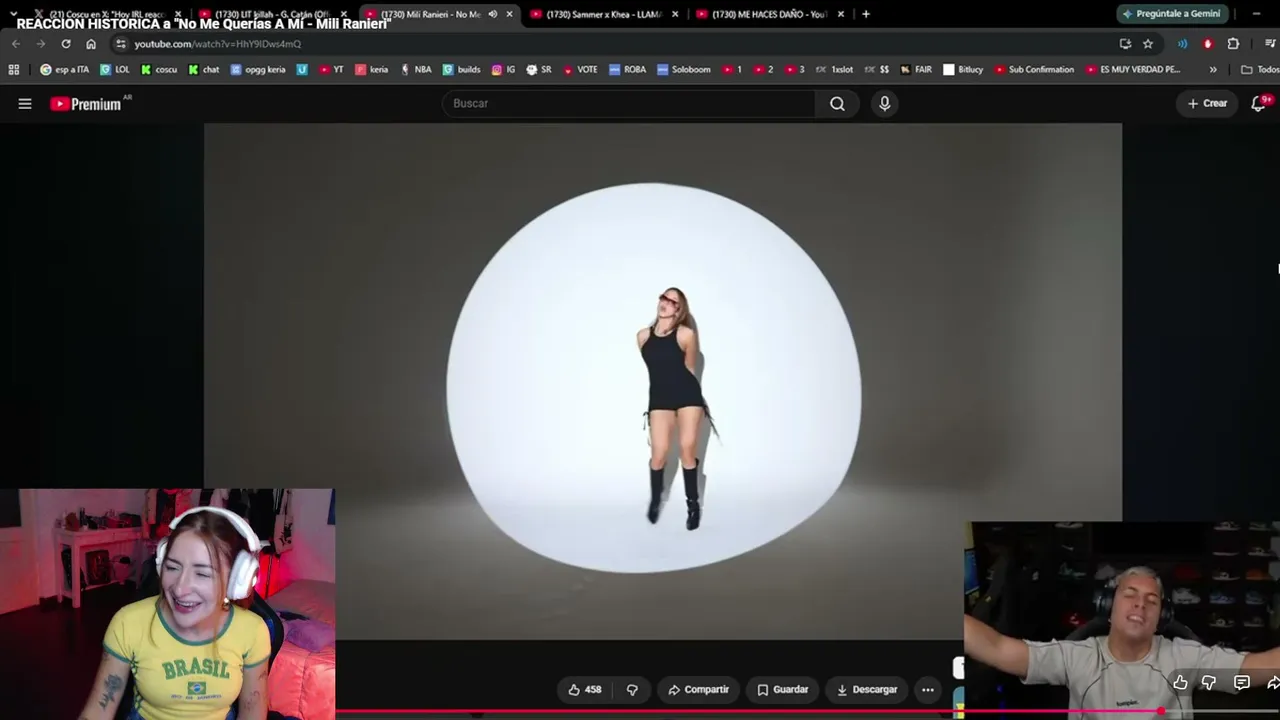Image resolution: width=1280 pixels, height=720 pixels.
Task: Click the like thumb on overlay webcam
Action: coord(1181,682)
